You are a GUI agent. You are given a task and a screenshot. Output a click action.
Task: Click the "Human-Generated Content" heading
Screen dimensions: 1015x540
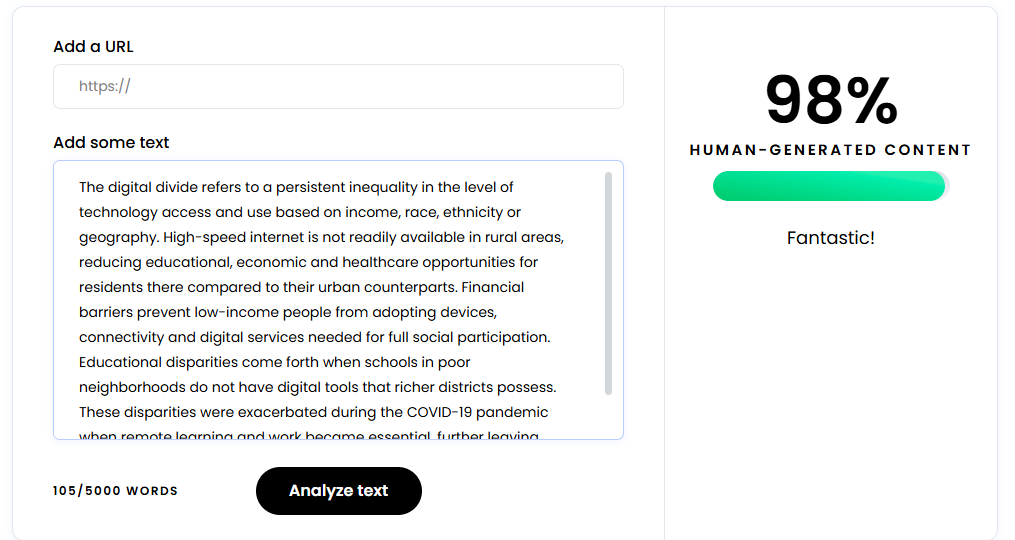(830, 150)
